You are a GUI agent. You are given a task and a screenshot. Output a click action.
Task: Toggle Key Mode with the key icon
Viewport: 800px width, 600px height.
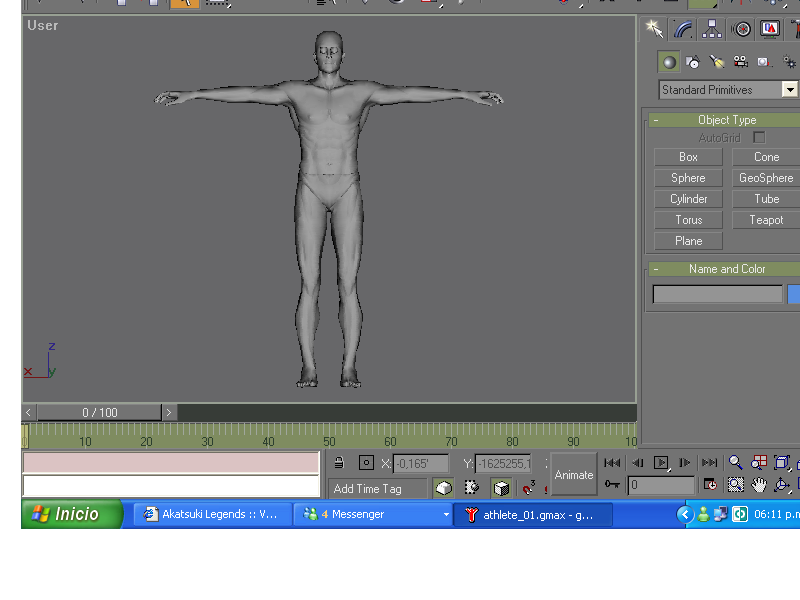[612, 484]
